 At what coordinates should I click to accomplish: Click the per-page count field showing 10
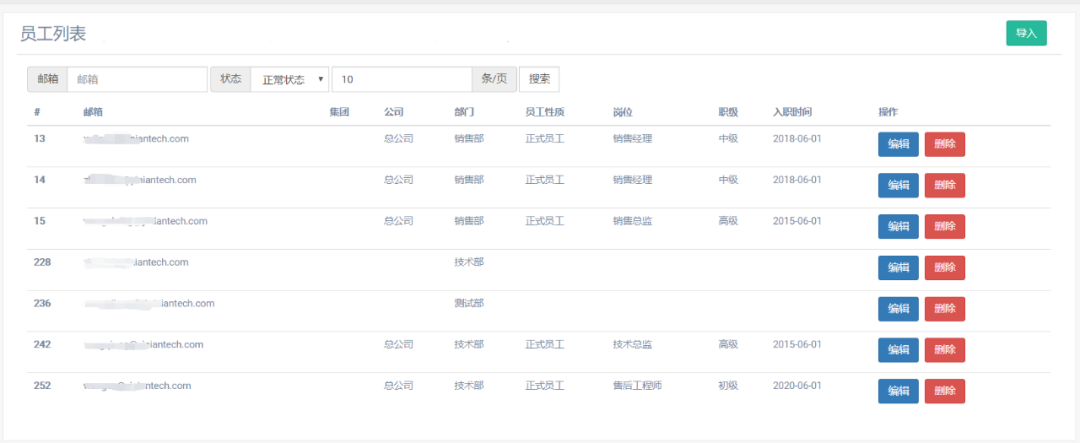pos(401,79)
